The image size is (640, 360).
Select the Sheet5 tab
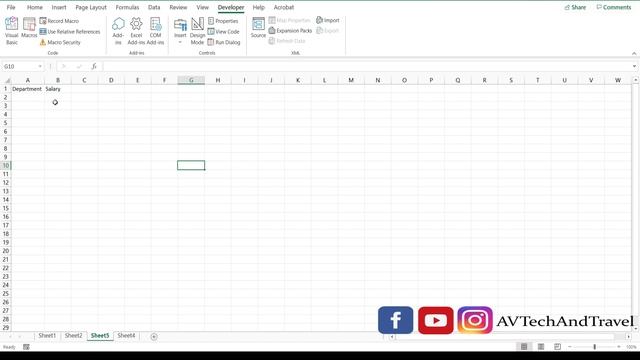(100, 336)
